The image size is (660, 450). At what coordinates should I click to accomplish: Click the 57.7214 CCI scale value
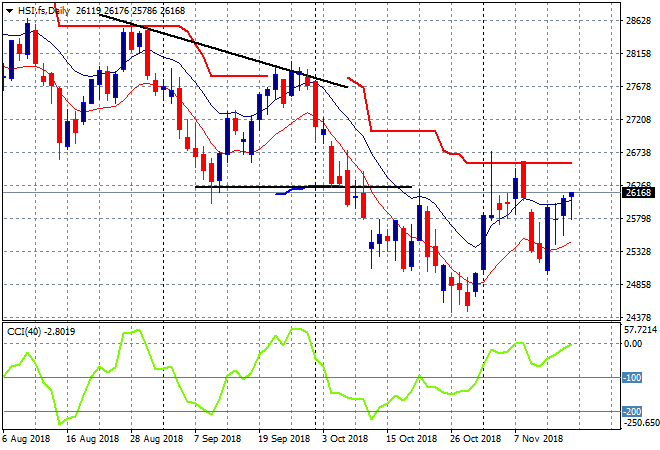pyautogui.click(x=640, y=330)
